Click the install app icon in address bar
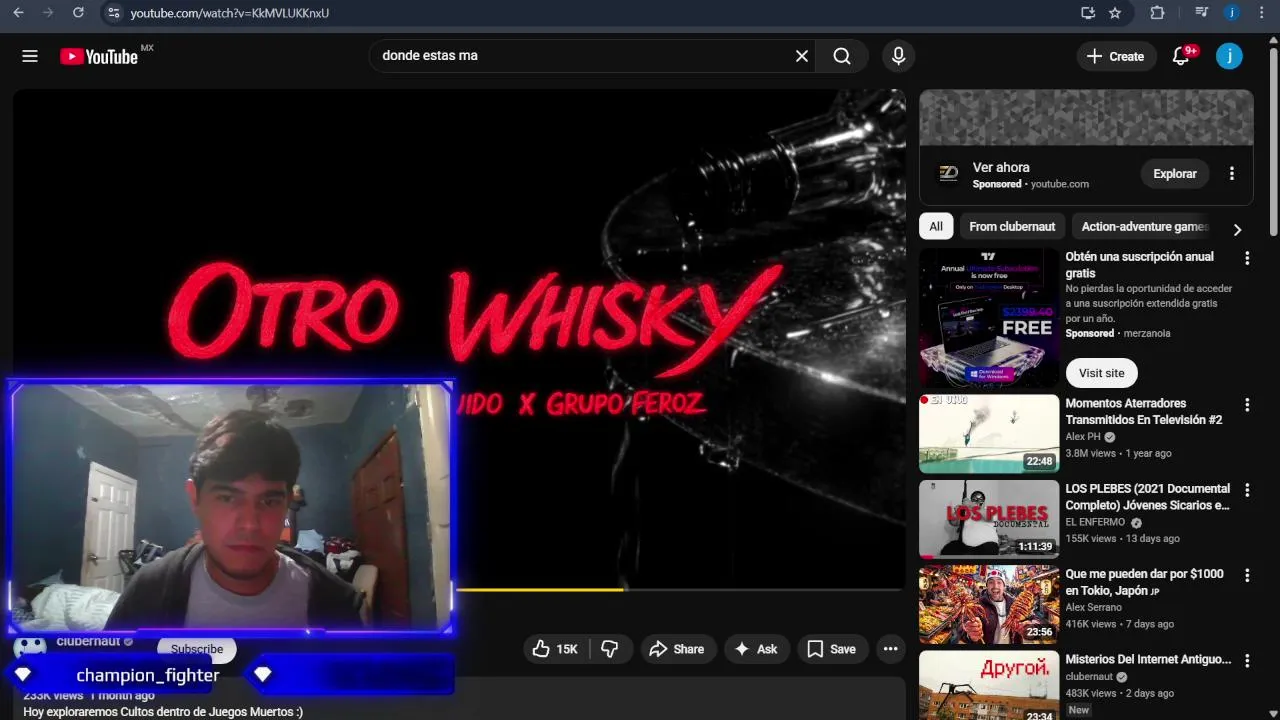 1088,13
